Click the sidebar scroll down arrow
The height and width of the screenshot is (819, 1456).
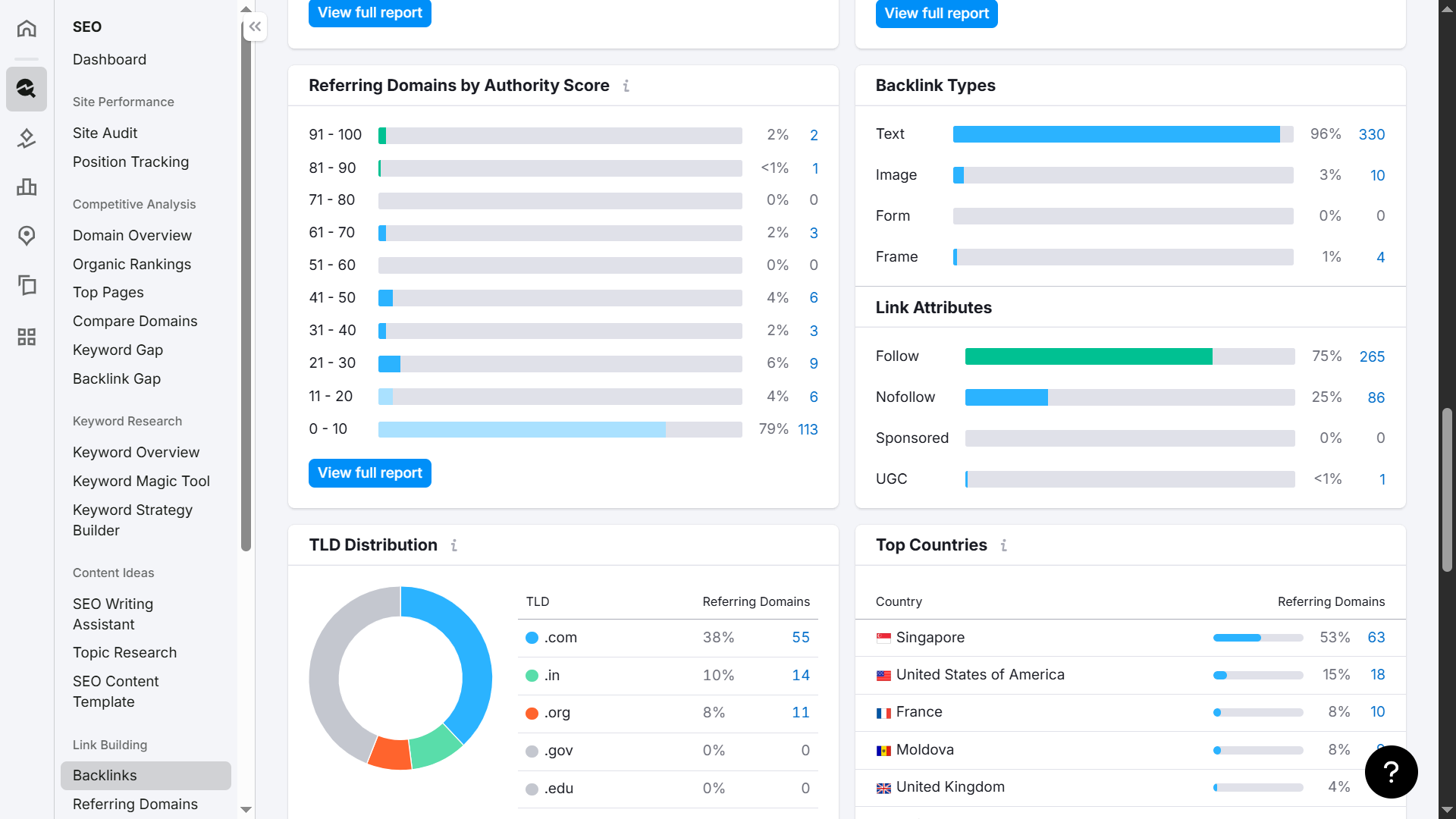(246, 809)
